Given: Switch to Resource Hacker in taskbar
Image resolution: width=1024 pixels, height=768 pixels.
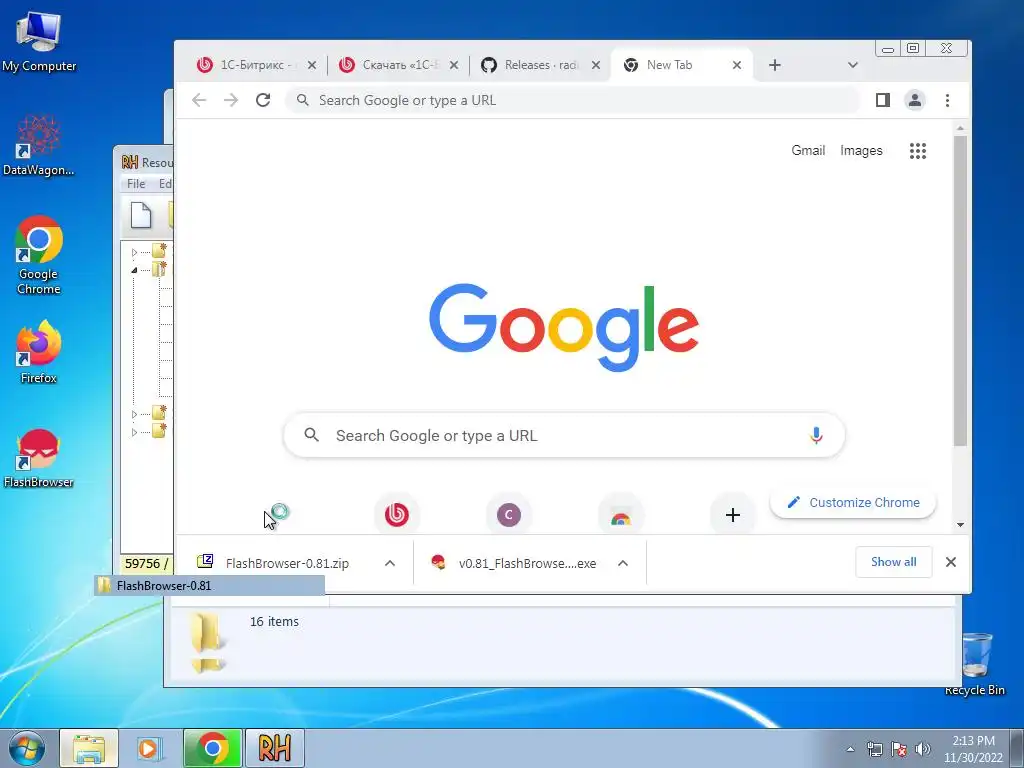Looking at the screenshot, I should click(x=274, y=748).
